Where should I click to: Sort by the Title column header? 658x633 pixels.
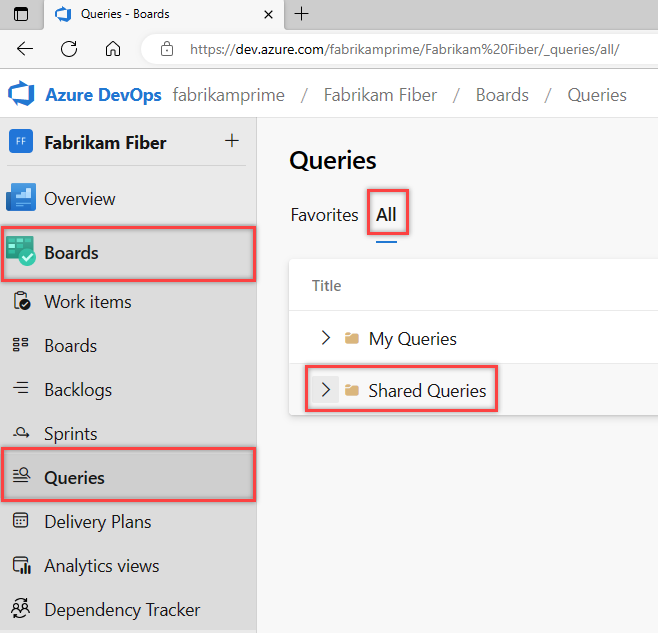326,286
